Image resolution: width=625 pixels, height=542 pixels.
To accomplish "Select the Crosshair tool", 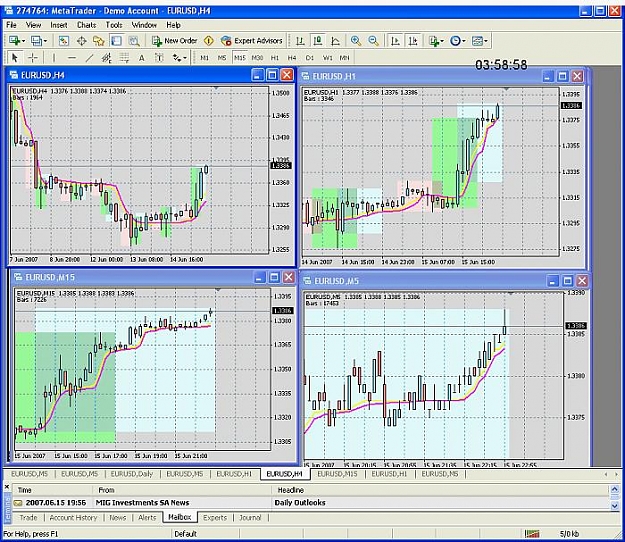I will [33, 58].
